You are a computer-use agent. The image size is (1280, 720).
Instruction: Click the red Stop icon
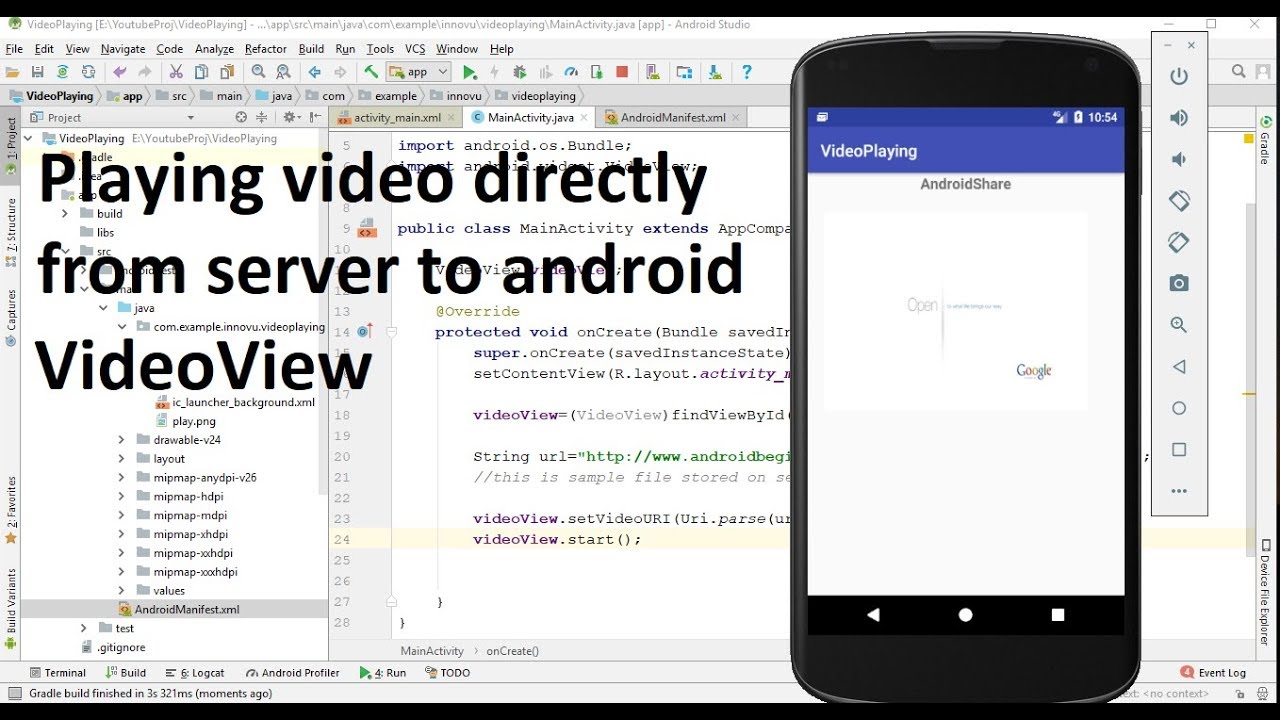point(622,72)
